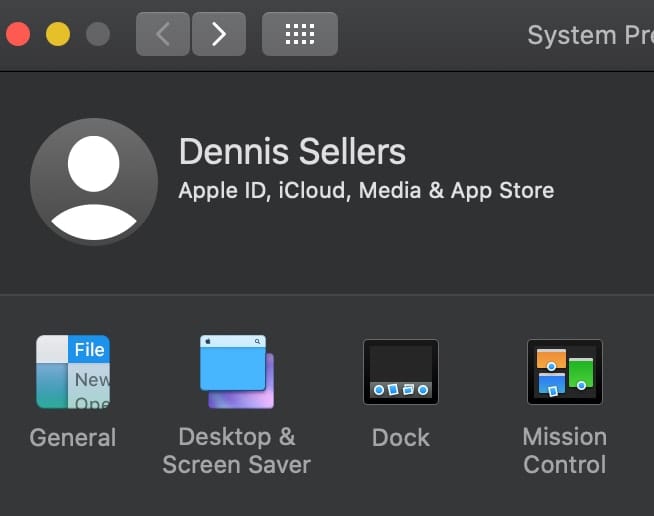Click the user profile avatar picture
This screenshot has height=516, width=654.
point(94,181)
